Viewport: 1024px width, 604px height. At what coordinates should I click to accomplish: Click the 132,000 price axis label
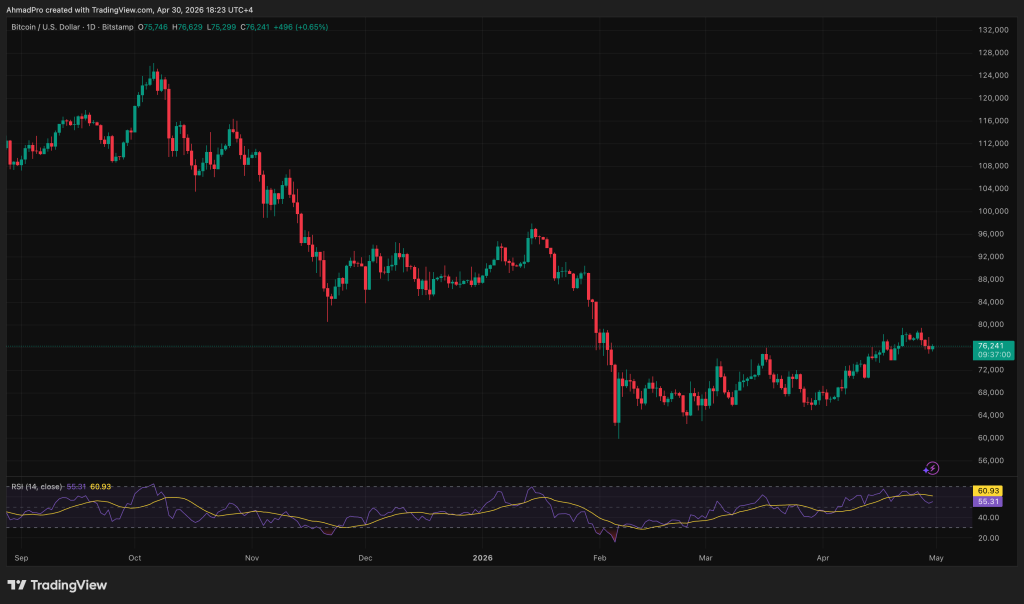click(990, 30)
